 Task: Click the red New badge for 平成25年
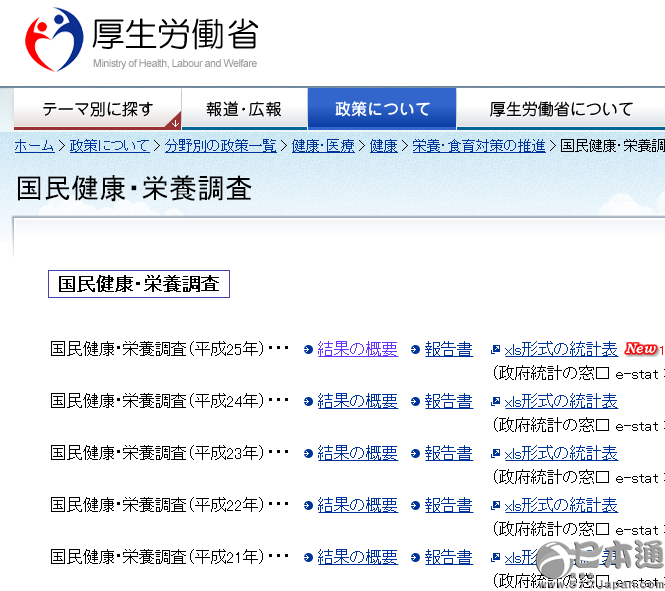pyautogui.click(x=641, y=348)
